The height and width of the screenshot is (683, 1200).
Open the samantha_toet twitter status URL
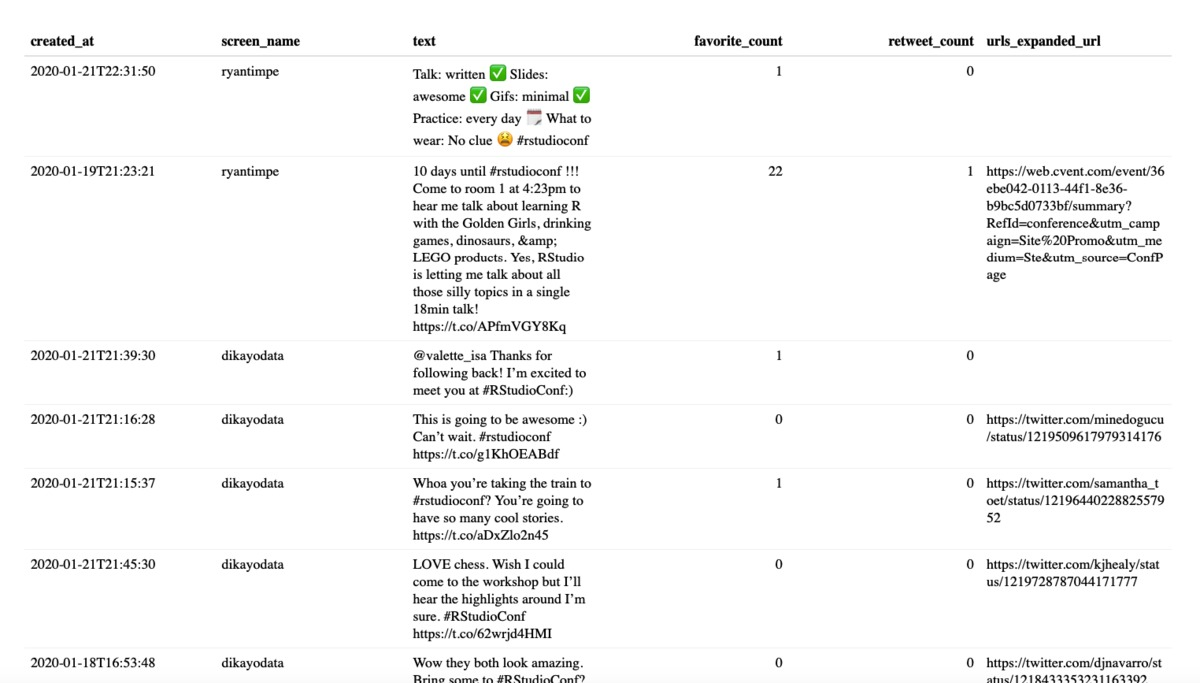click(x=1075, y=500)
